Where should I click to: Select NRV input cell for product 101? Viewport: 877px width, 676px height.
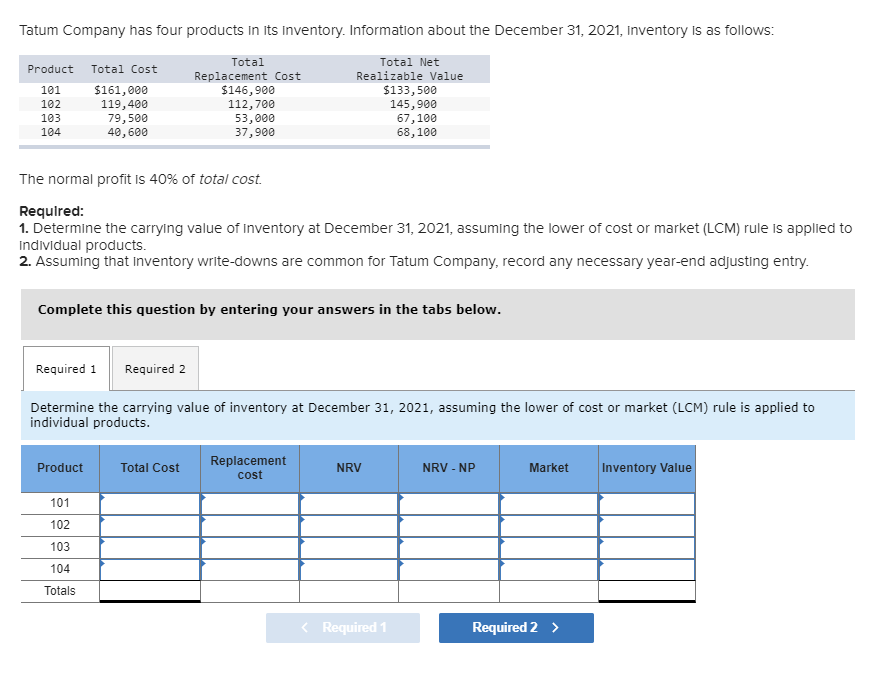pyautogui.click(x=349, y=504)
